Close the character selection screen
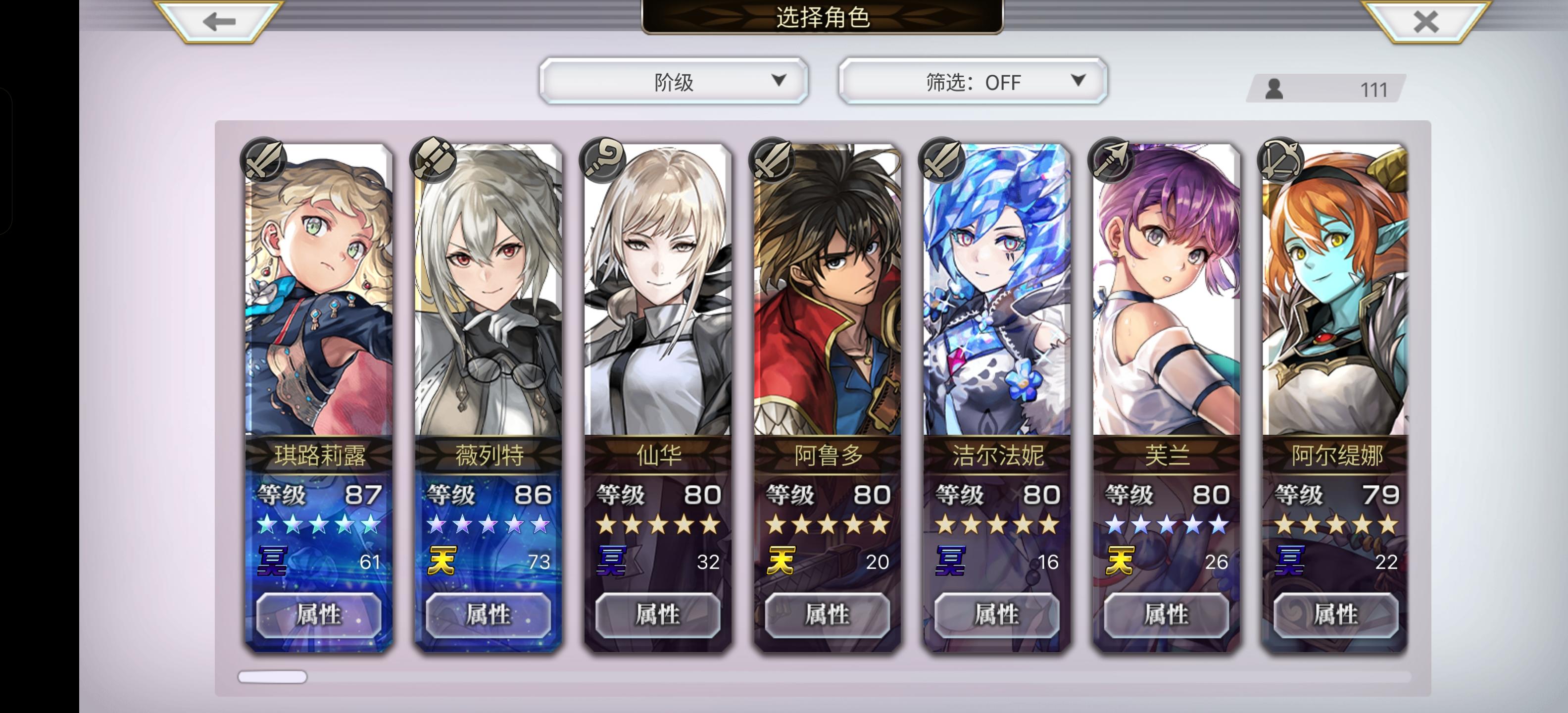 (x=1426, y=21)
